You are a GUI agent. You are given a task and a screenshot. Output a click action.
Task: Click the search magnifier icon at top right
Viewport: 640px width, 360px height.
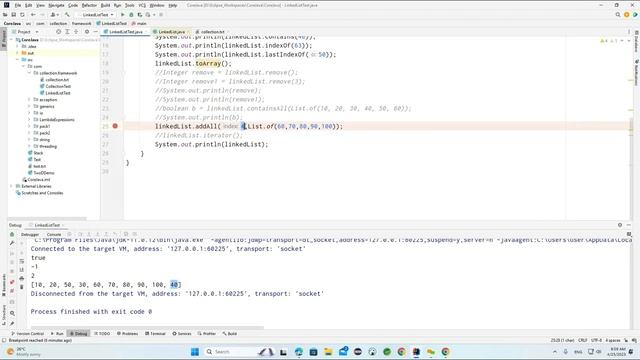point(618,15)
